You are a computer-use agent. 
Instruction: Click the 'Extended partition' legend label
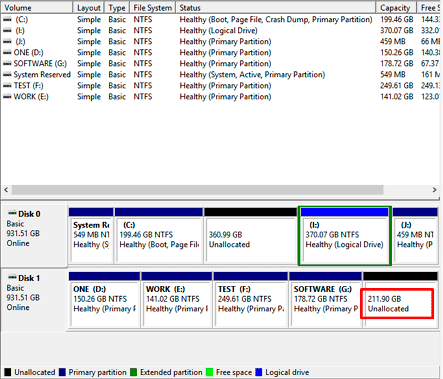pos(171,372)
